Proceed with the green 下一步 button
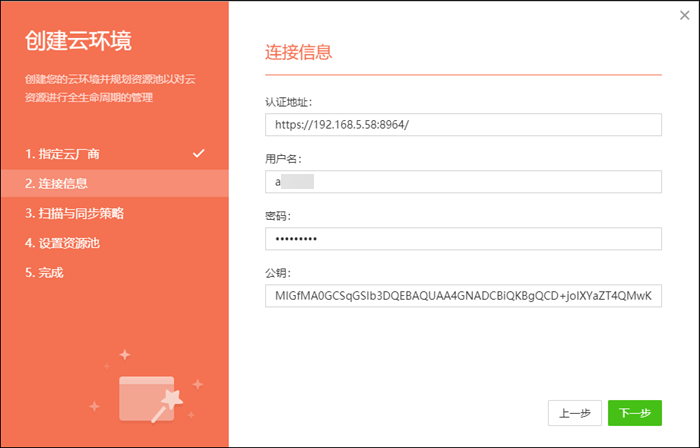This screenshot has width=700, height=448. [634, 413]
